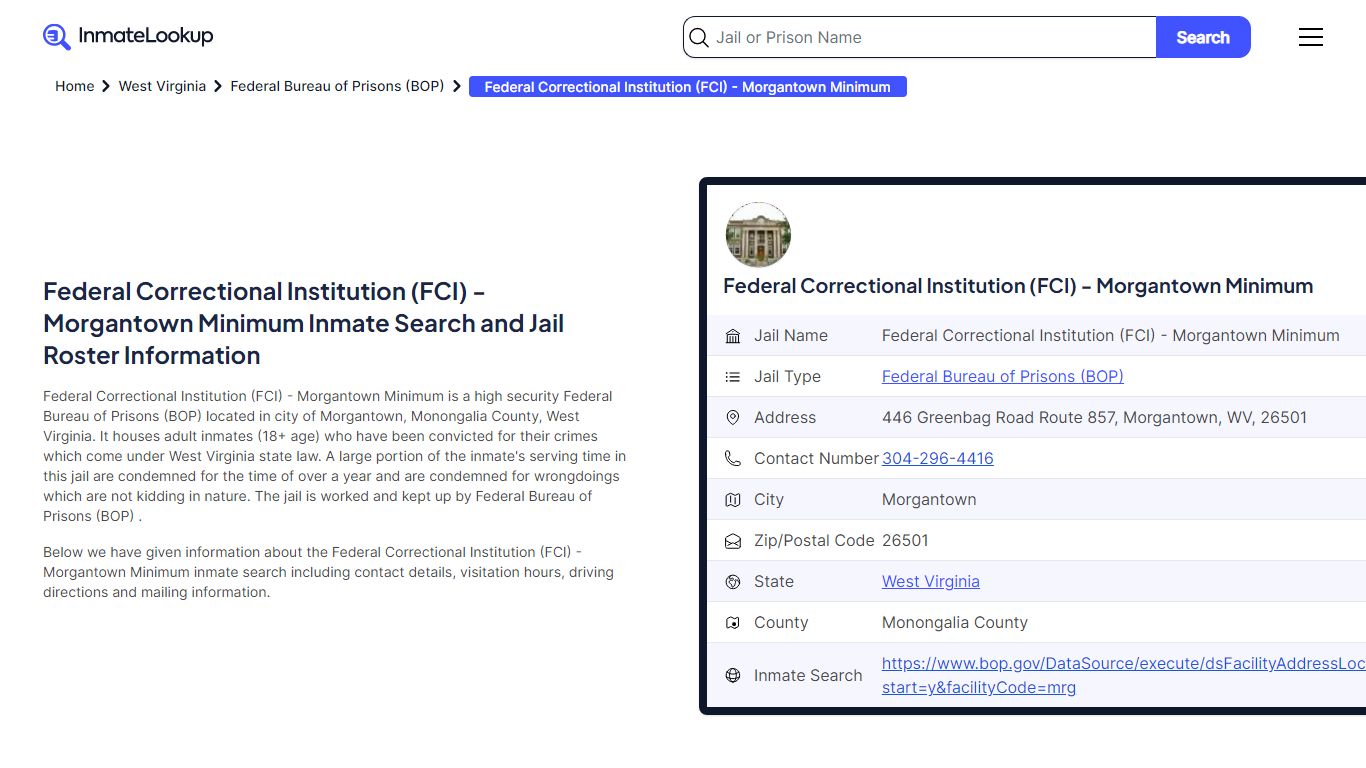The image size is (1366, 768).
Task: Click chevron after West Virginia breadcrumb
Action: [218, 87]
